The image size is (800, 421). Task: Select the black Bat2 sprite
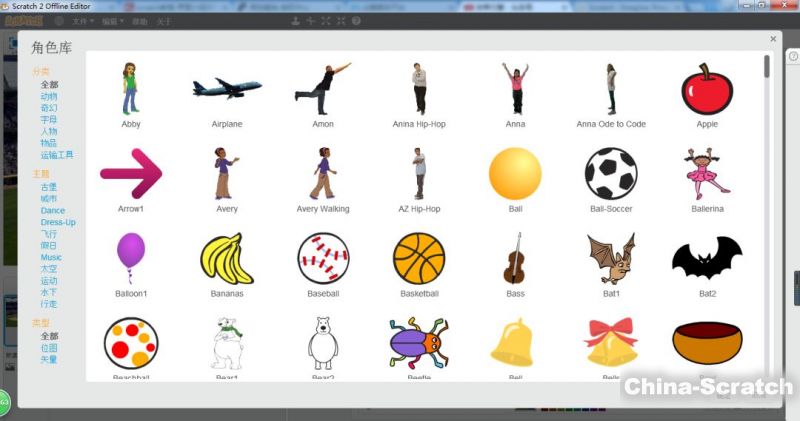(x=707, y=258)
